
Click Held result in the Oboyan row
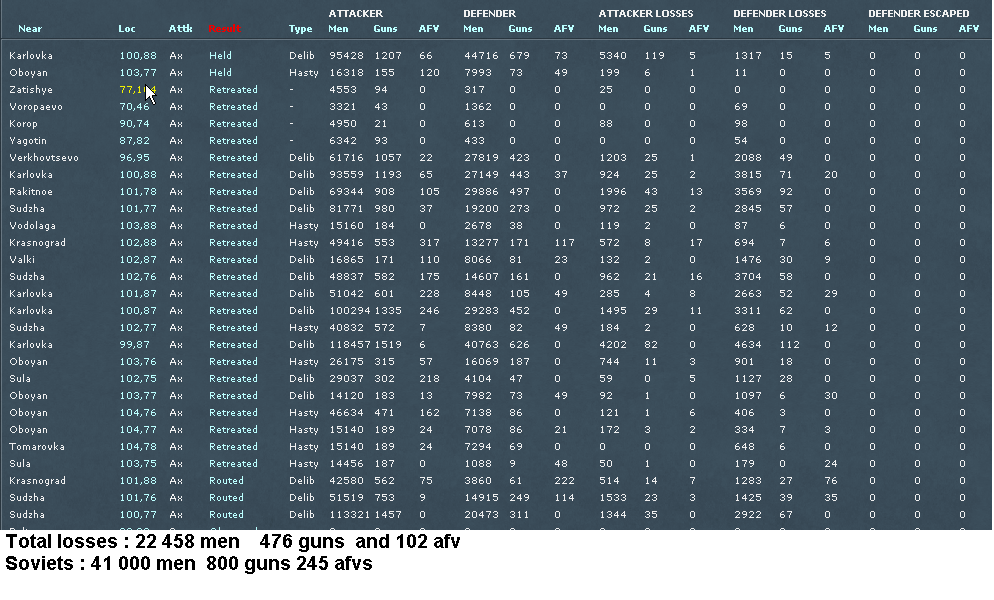[221, 73]
